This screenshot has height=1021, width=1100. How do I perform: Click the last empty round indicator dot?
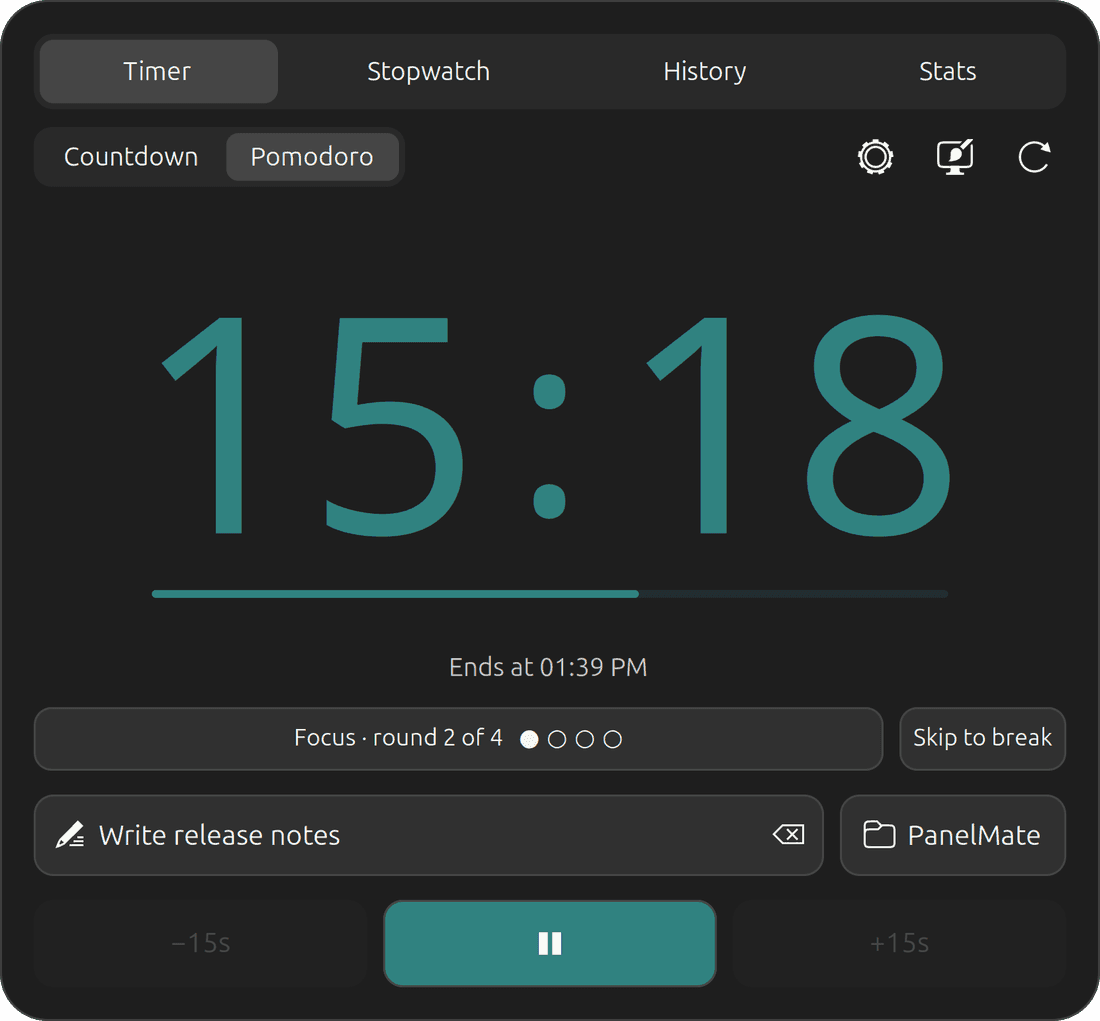pyautogui.click(x=612, y=739)
